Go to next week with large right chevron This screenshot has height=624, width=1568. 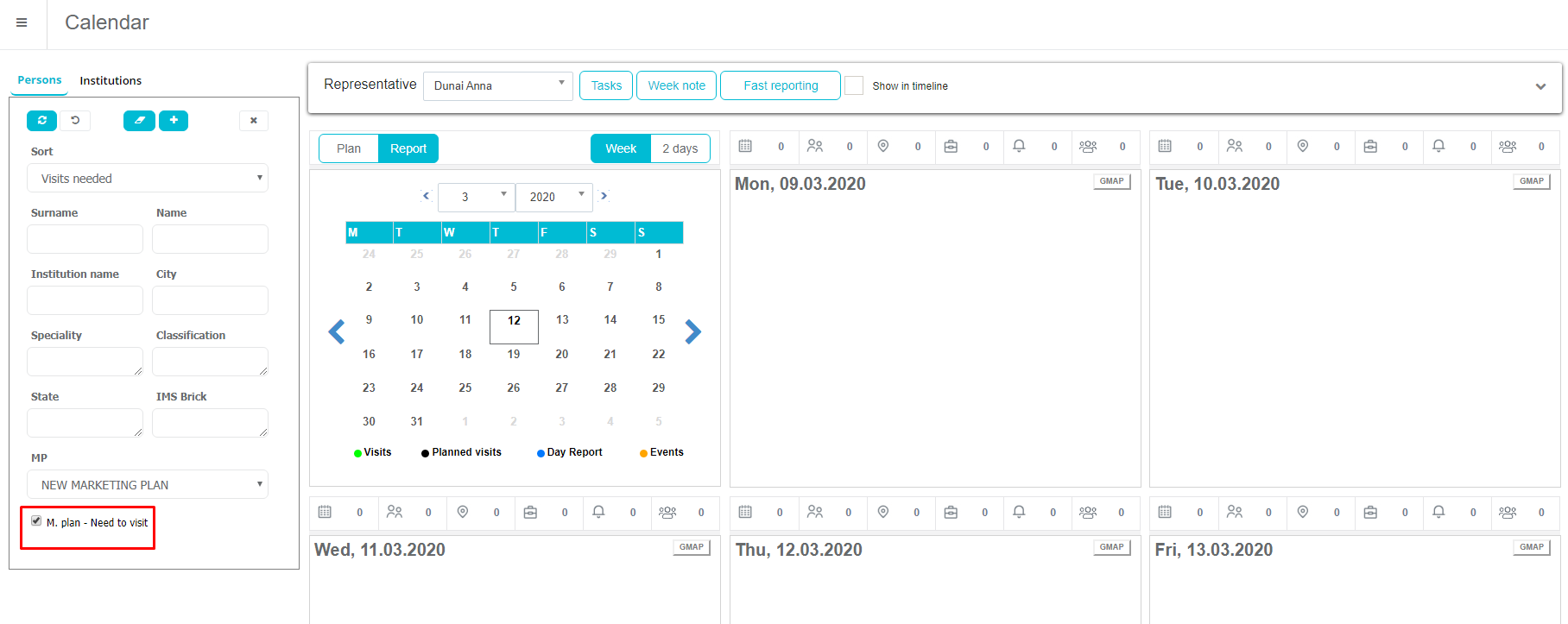click(692, 332)
